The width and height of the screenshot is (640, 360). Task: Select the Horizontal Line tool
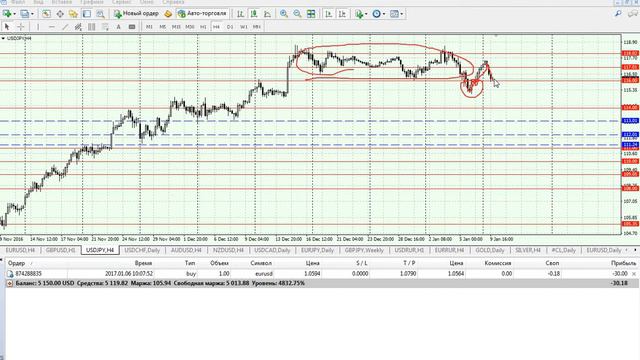[x=51, y=27]
